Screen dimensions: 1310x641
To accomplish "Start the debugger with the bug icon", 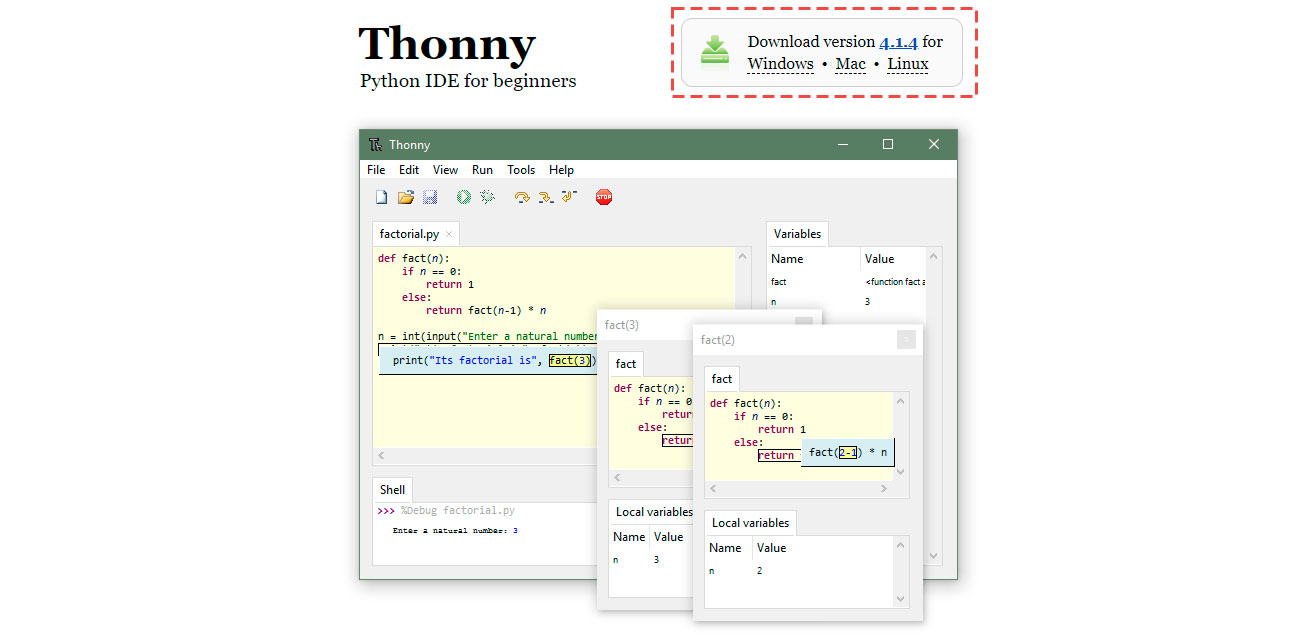I will pos(487,196).
